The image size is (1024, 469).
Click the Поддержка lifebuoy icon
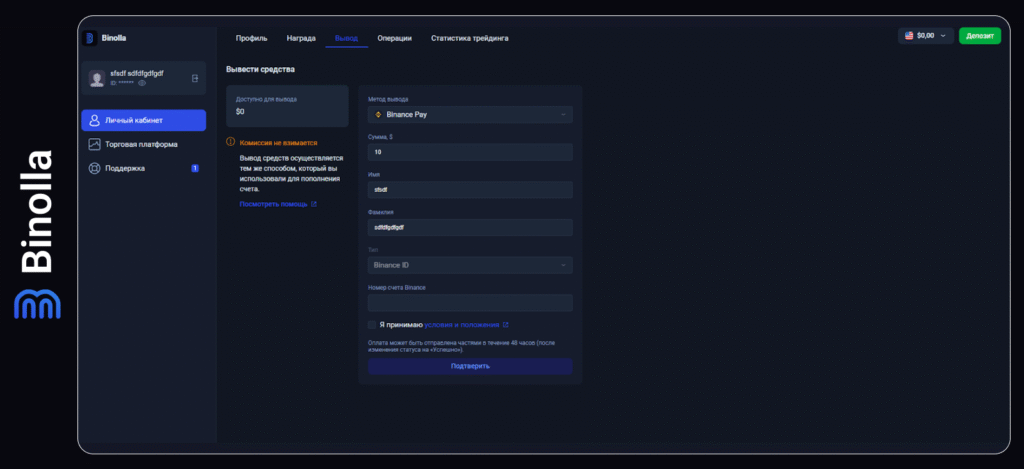click(x=95, y=168)
